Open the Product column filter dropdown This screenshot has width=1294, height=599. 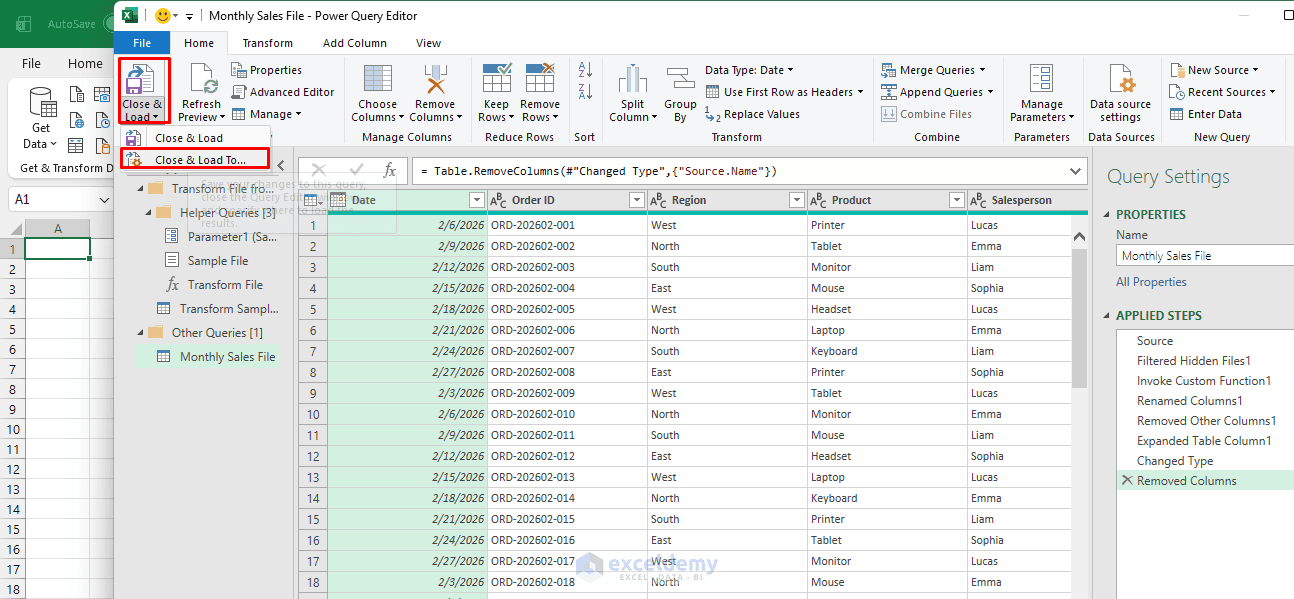pos(957,201)
